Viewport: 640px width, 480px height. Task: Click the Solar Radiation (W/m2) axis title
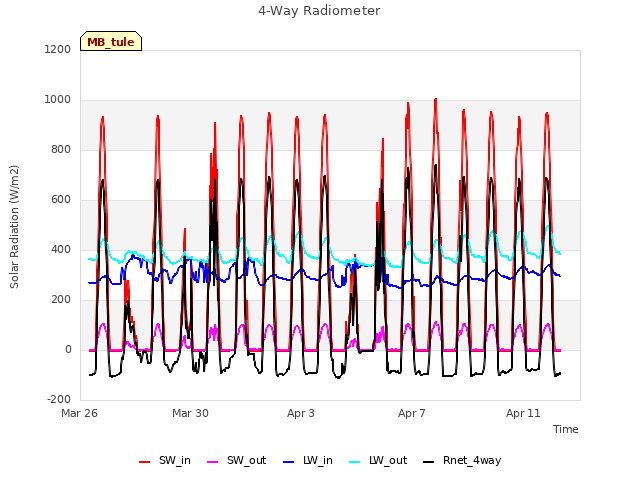point(14,227)
